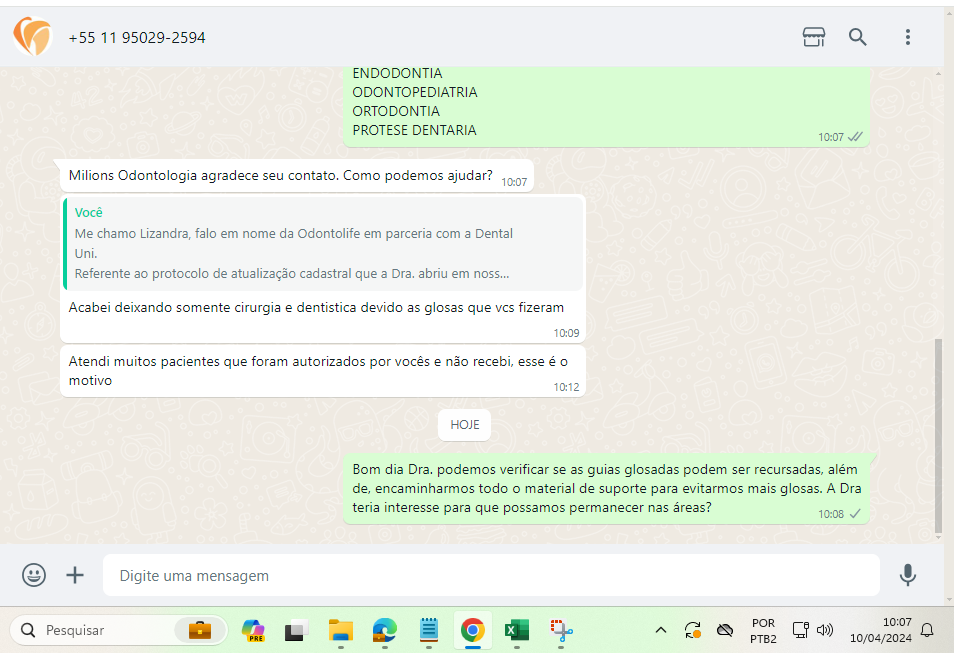
Task: Search within the conversation
Action: (x=857, y=37)
